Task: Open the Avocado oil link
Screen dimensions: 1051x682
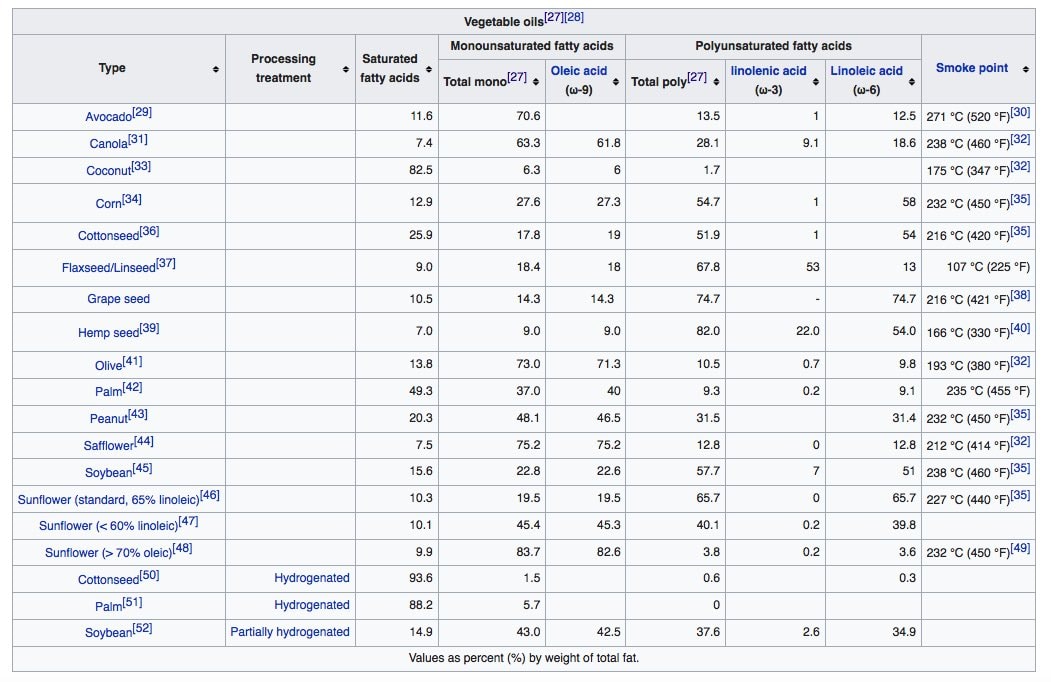Action: pyautogui.click(x=108, y=117)
